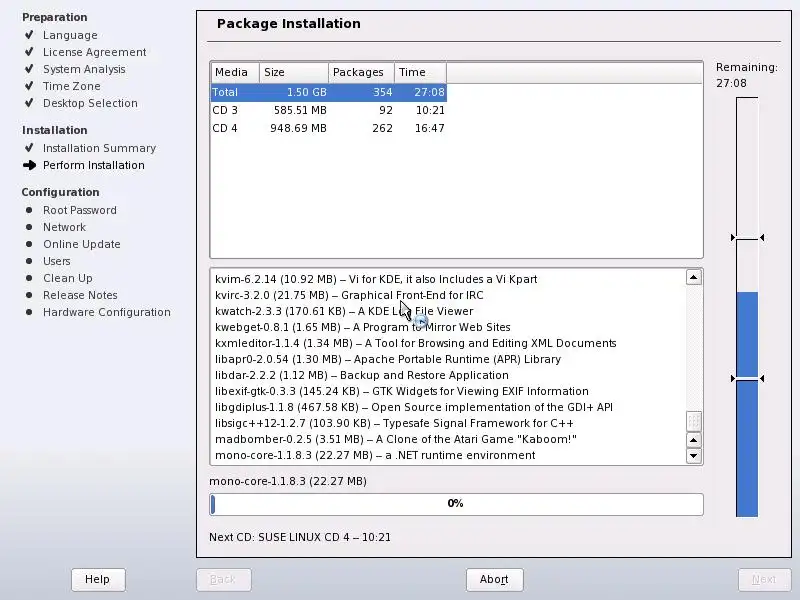Viewport: 800px width, 600px height.
Task: Click the Release Notes bullet icon
Action: [29, 295]
